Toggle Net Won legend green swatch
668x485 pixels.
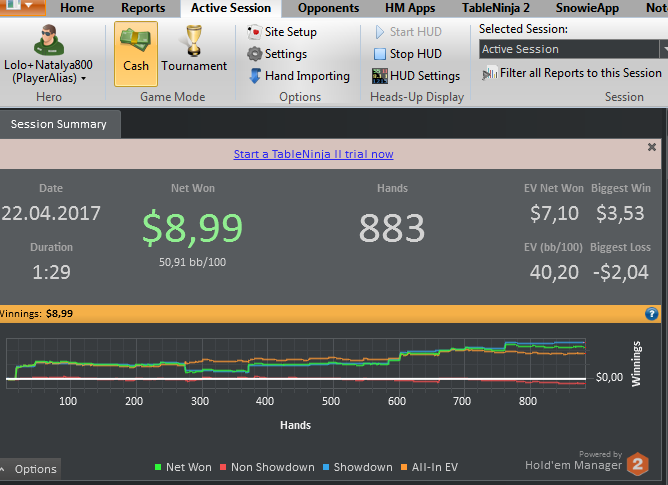pyautogui.click(x=158, y=467)
